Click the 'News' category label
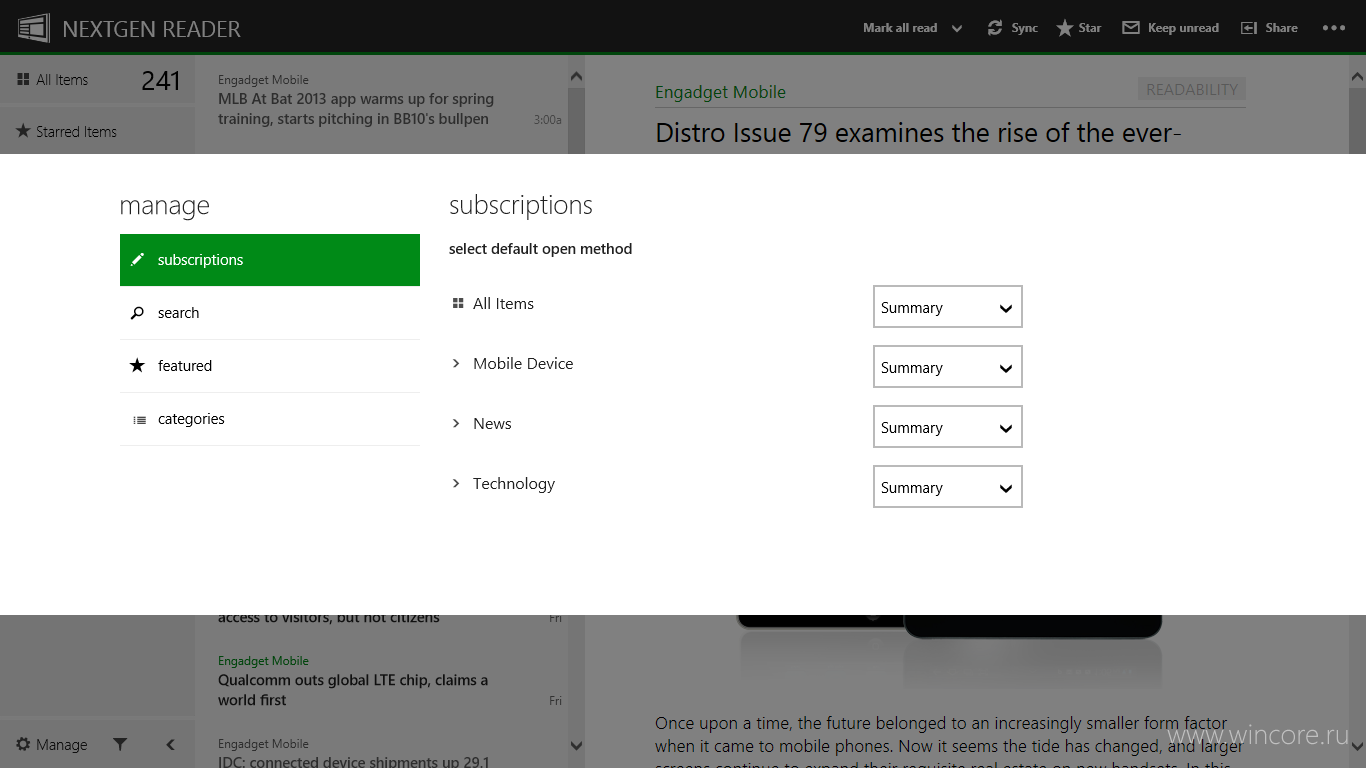1366x768 pixels. (x=492, y=424)
